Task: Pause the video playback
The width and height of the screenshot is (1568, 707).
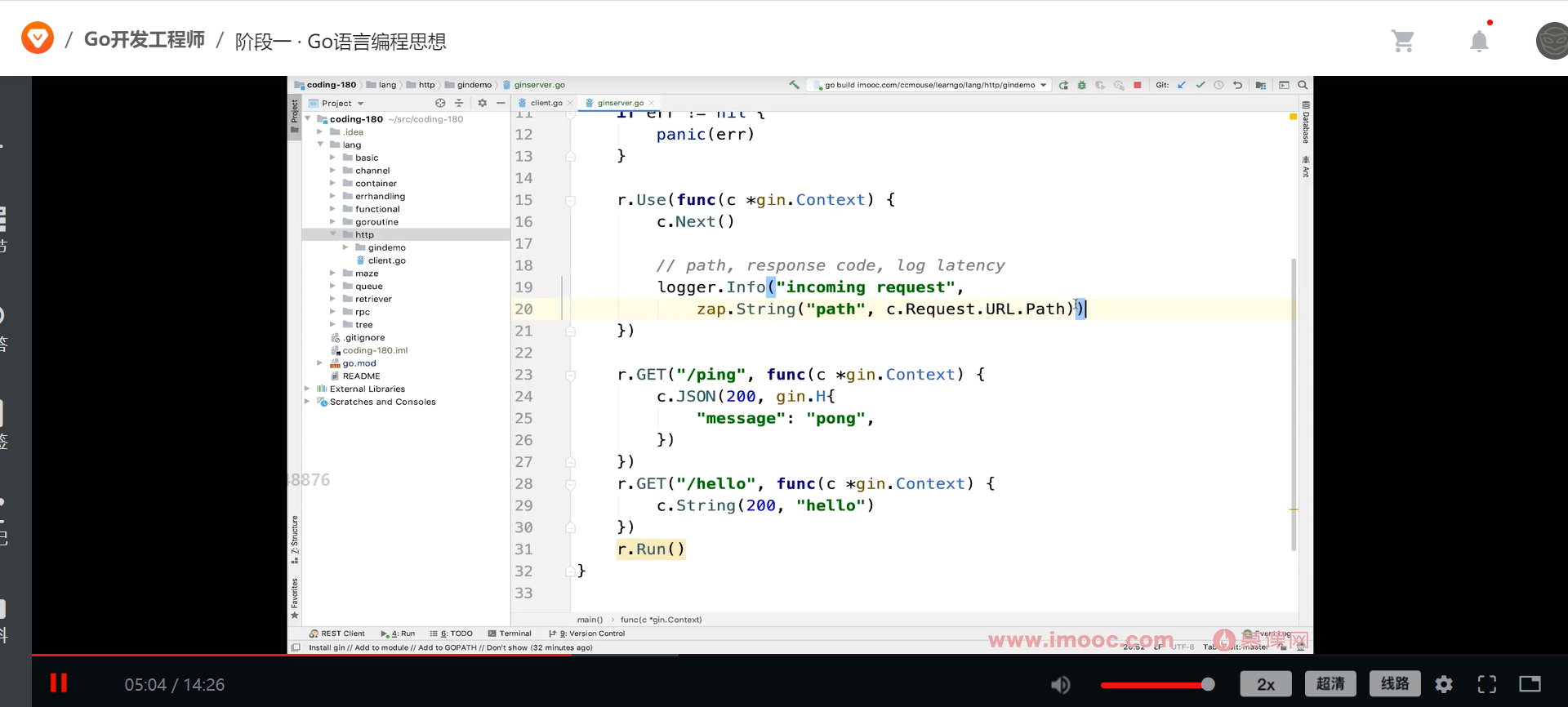Action: [x=59, y=683]
